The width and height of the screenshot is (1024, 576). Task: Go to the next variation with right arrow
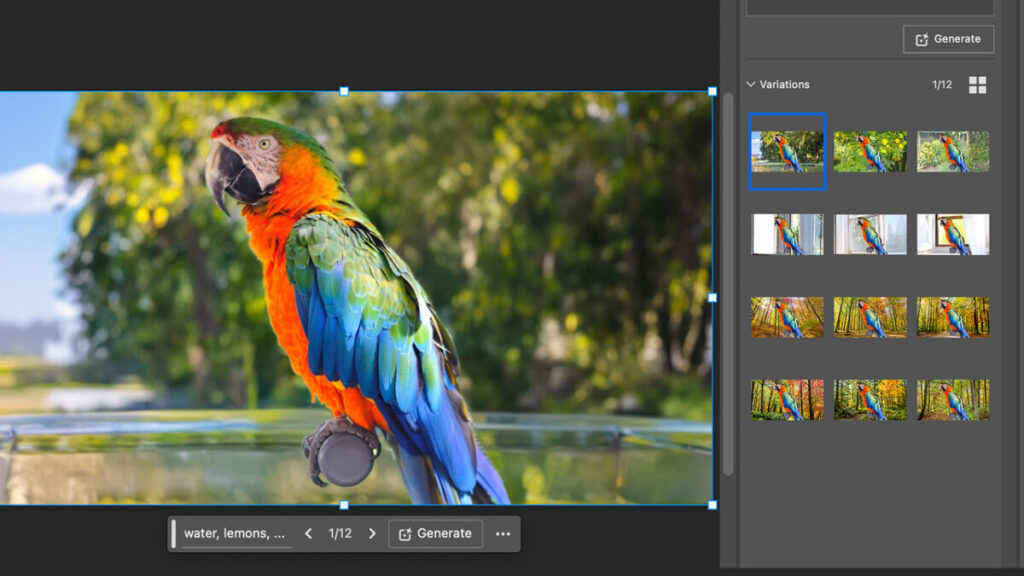coord(372,534)
